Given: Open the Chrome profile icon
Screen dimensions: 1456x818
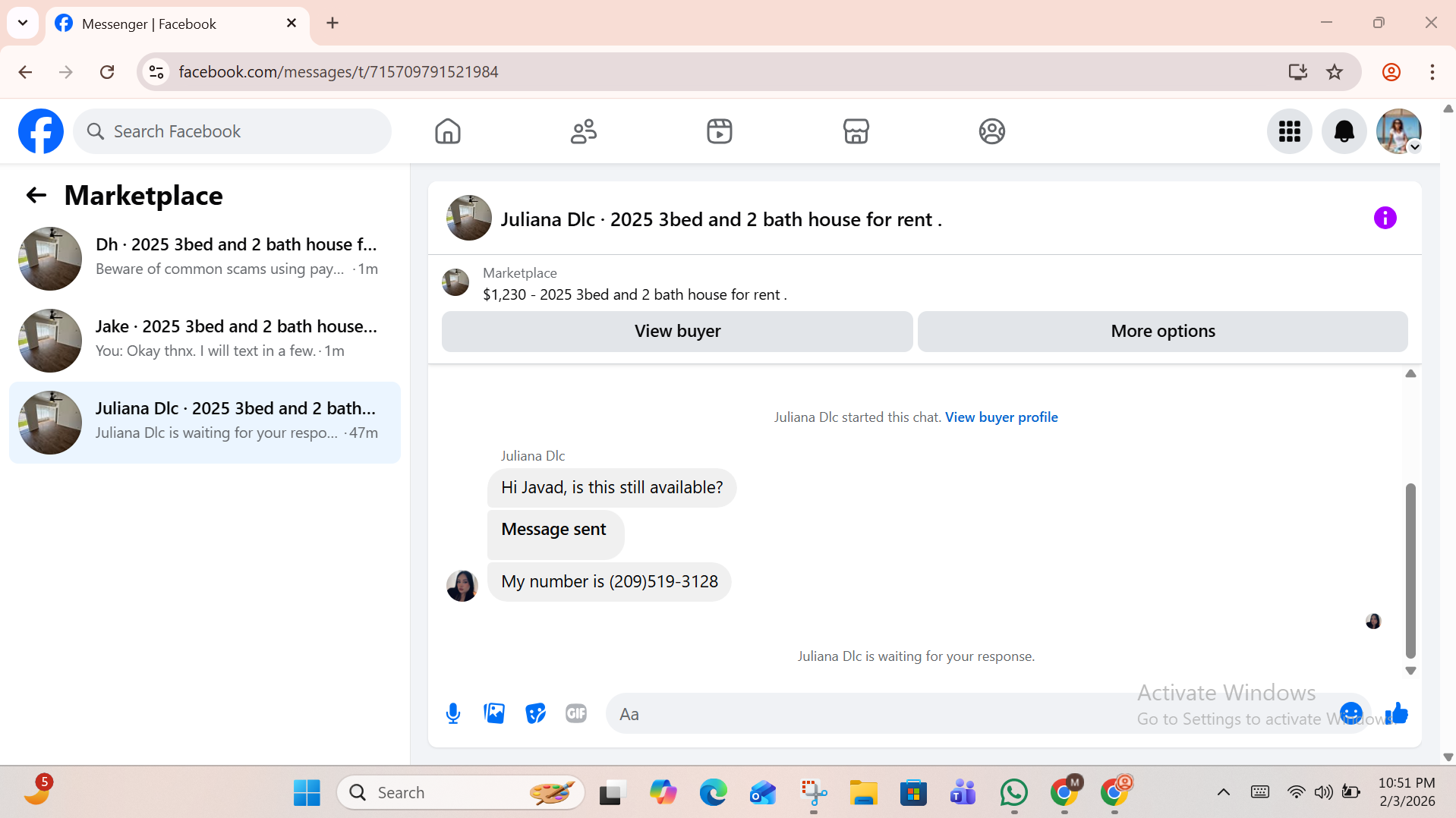Looking at the screenshot, I should [x=1391, y=72].
